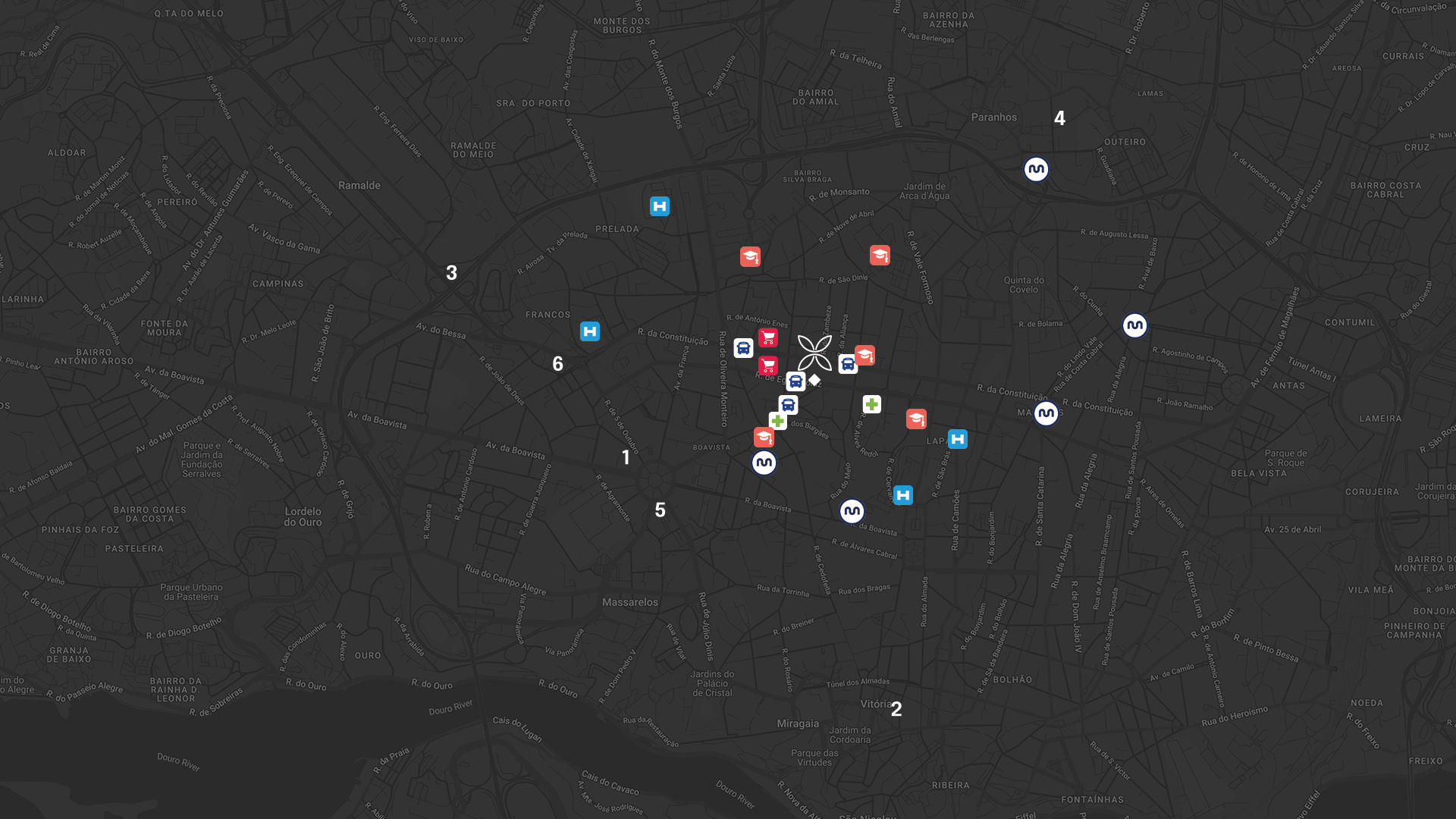Click the white butterfly logo marker

(814, 353)
